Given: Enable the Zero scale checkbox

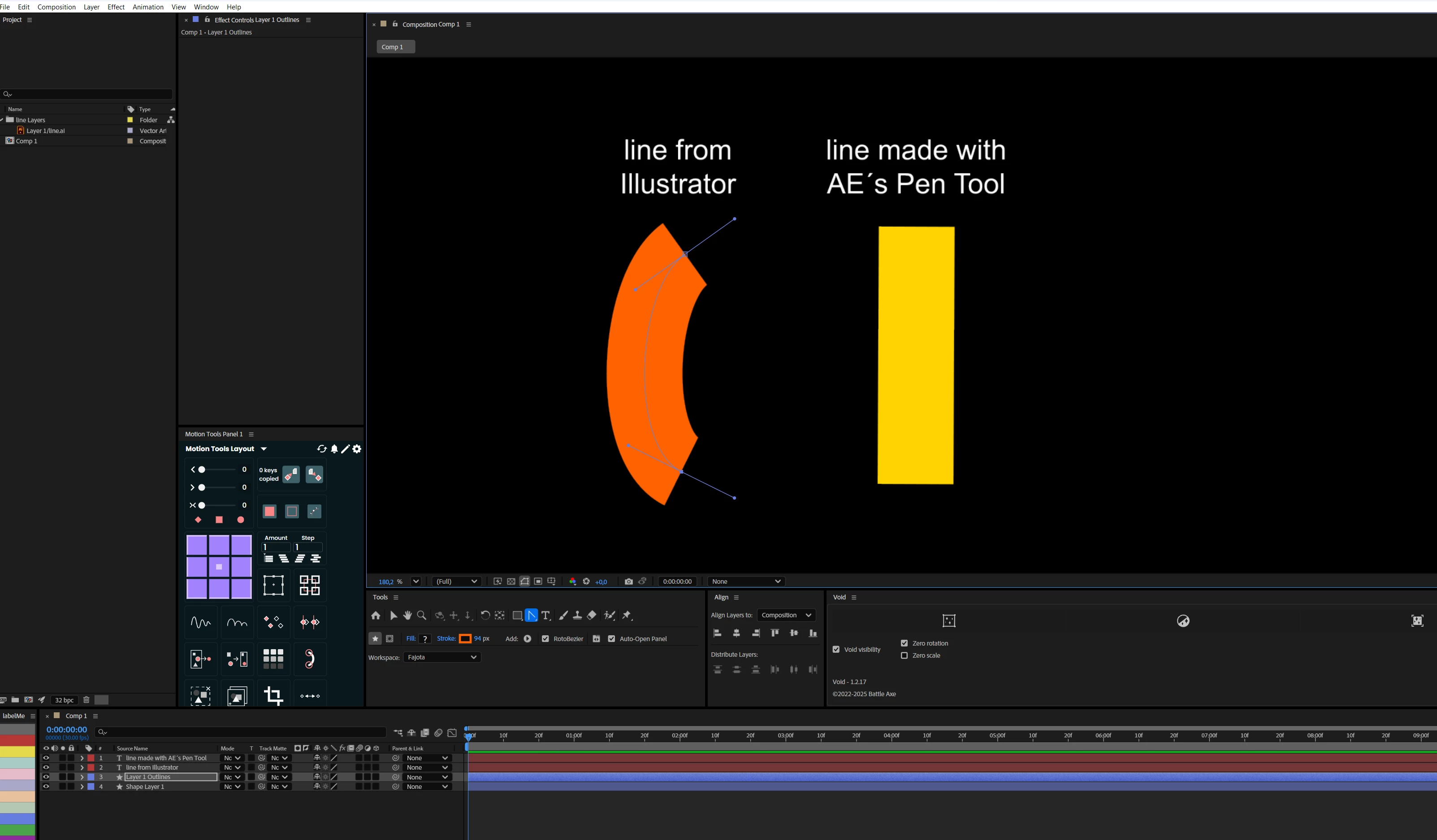Looking at the screenshot, I should (904, 655).
